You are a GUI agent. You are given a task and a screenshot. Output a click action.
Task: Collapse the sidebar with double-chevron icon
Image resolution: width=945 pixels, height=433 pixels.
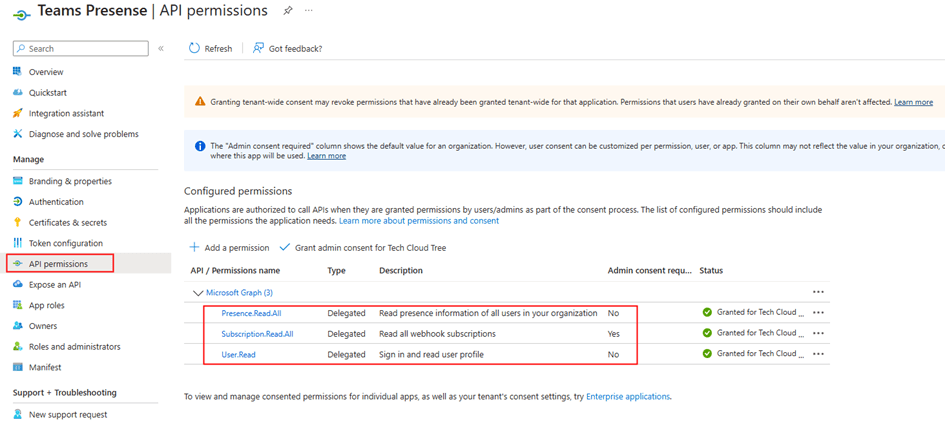coord(161,48)
